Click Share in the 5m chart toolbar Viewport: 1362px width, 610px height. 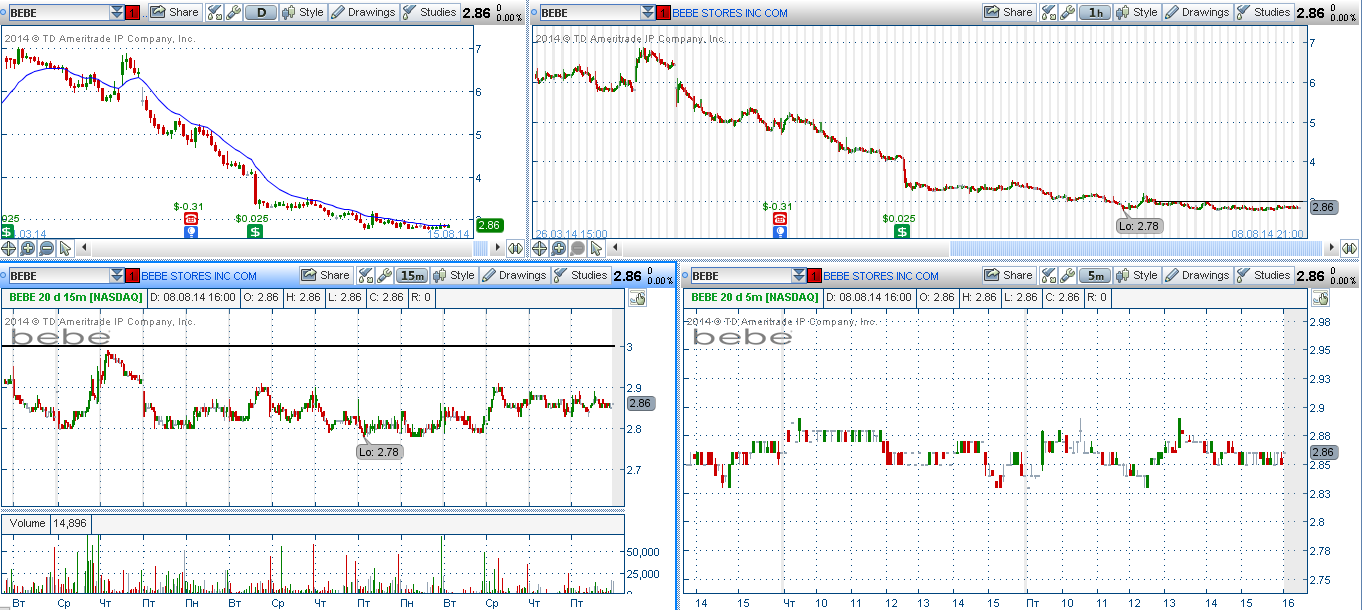click(x=1009, y=276)
